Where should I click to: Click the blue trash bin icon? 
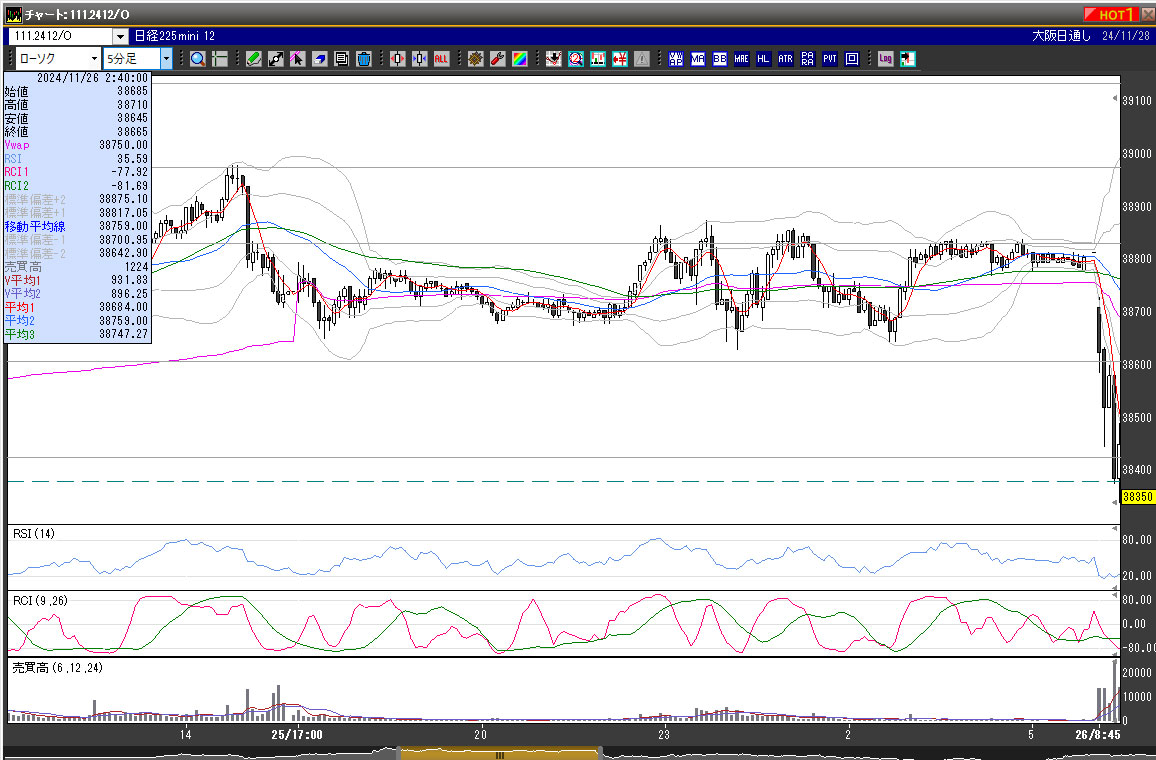coord(363,59)
